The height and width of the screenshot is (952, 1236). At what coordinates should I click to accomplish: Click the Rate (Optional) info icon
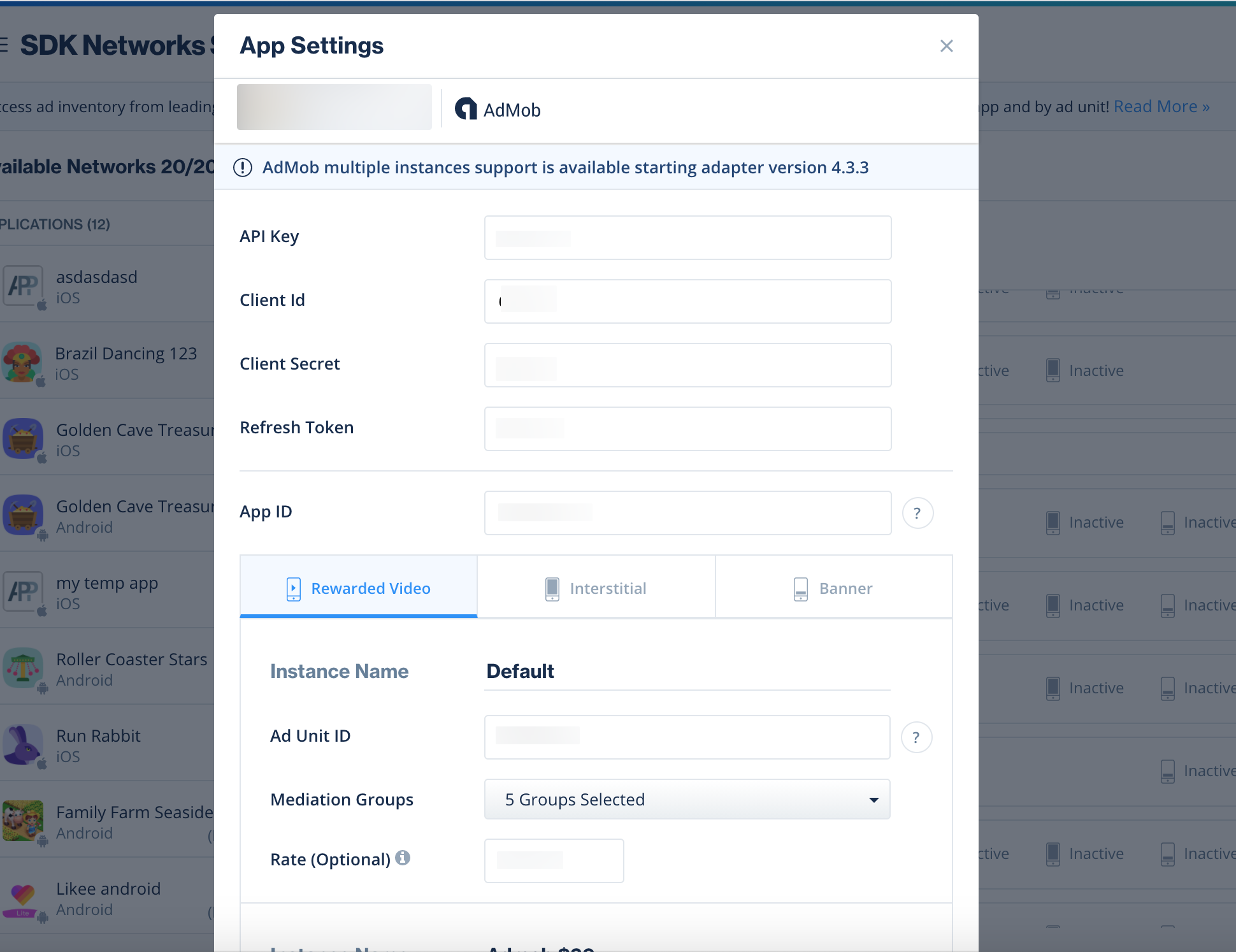point(402,858)
